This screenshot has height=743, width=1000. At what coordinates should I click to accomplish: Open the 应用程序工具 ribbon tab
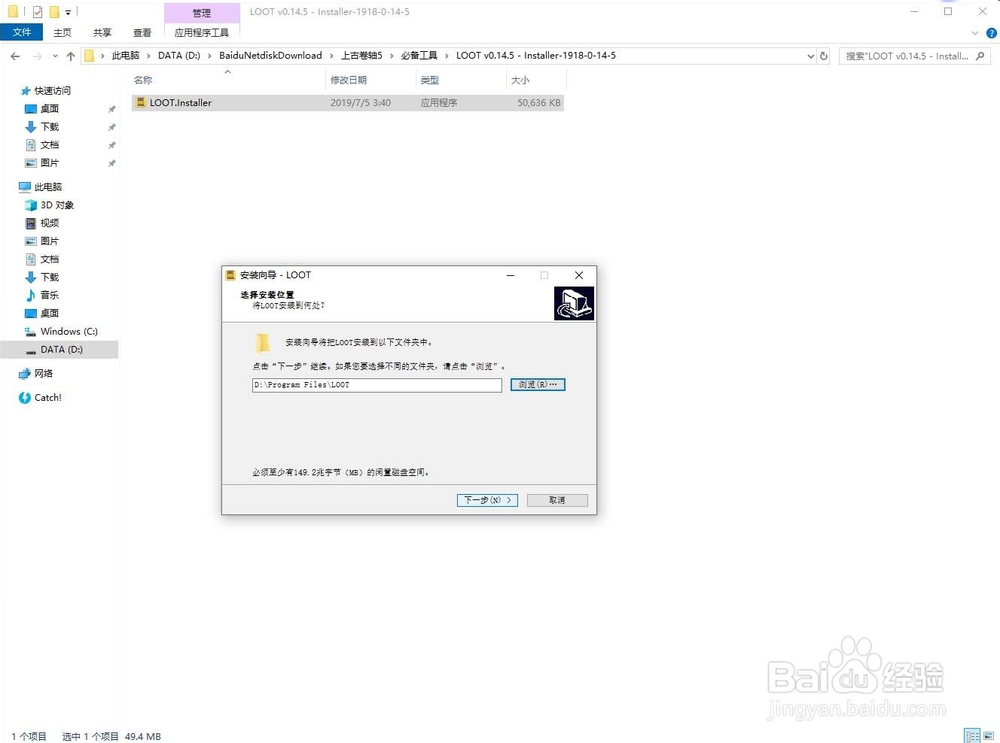202,33
